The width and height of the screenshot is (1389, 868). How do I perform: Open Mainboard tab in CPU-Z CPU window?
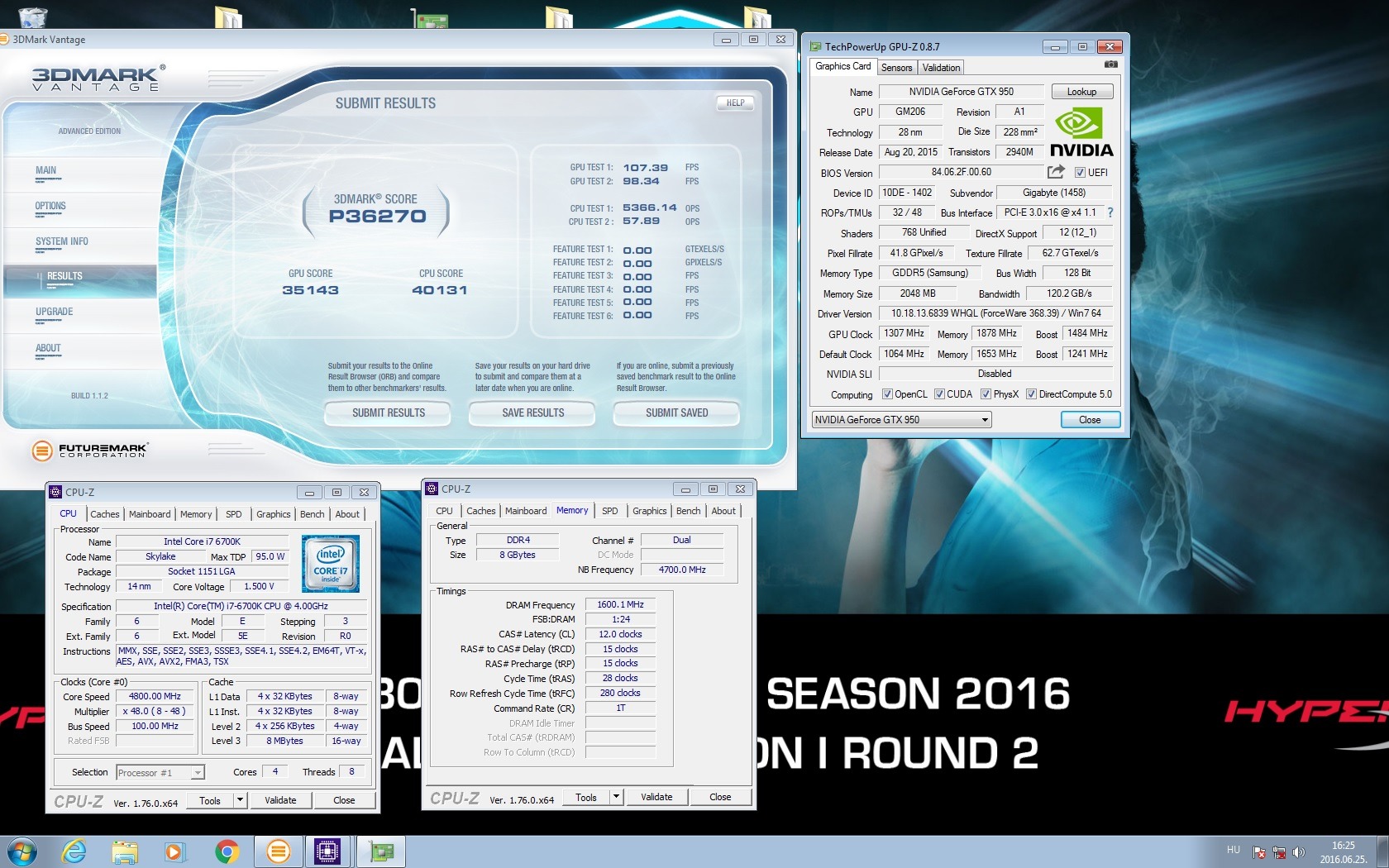tap(150, 514)
